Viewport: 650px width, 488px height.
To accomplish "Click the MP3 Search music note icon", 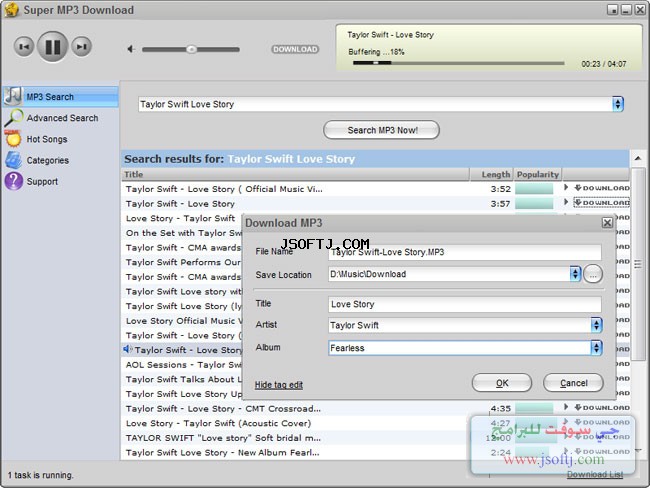I will [13, 96].
